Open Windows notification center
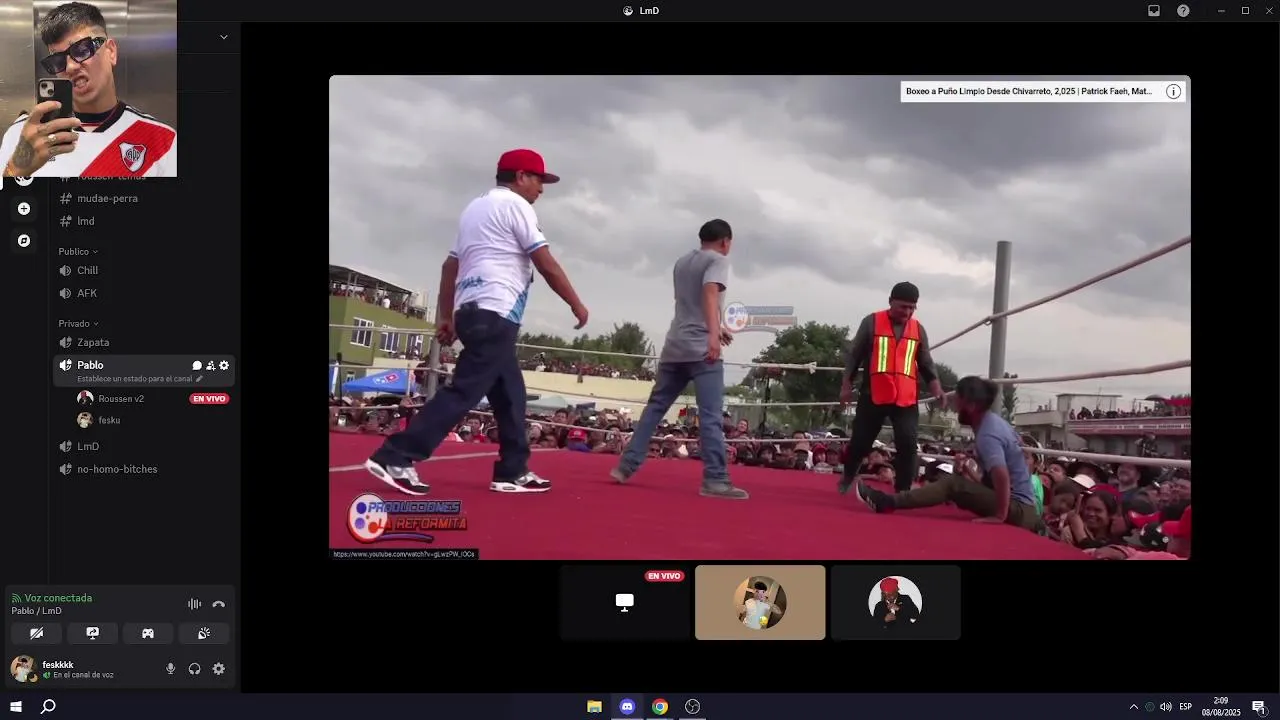Screen dimensions: 1280x720 [1259, 707]
